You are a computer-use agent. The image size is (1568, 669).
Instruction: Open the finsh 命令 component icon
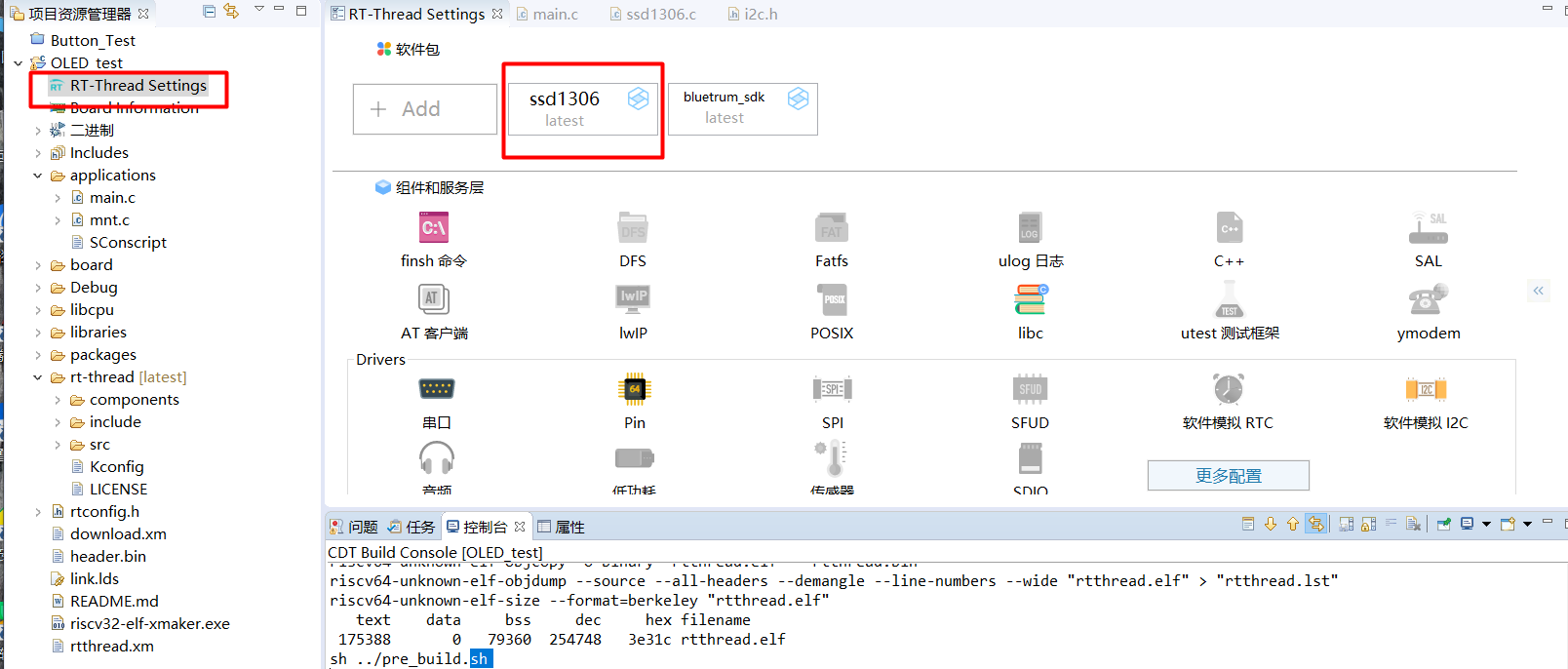click(x=434, y=228)
